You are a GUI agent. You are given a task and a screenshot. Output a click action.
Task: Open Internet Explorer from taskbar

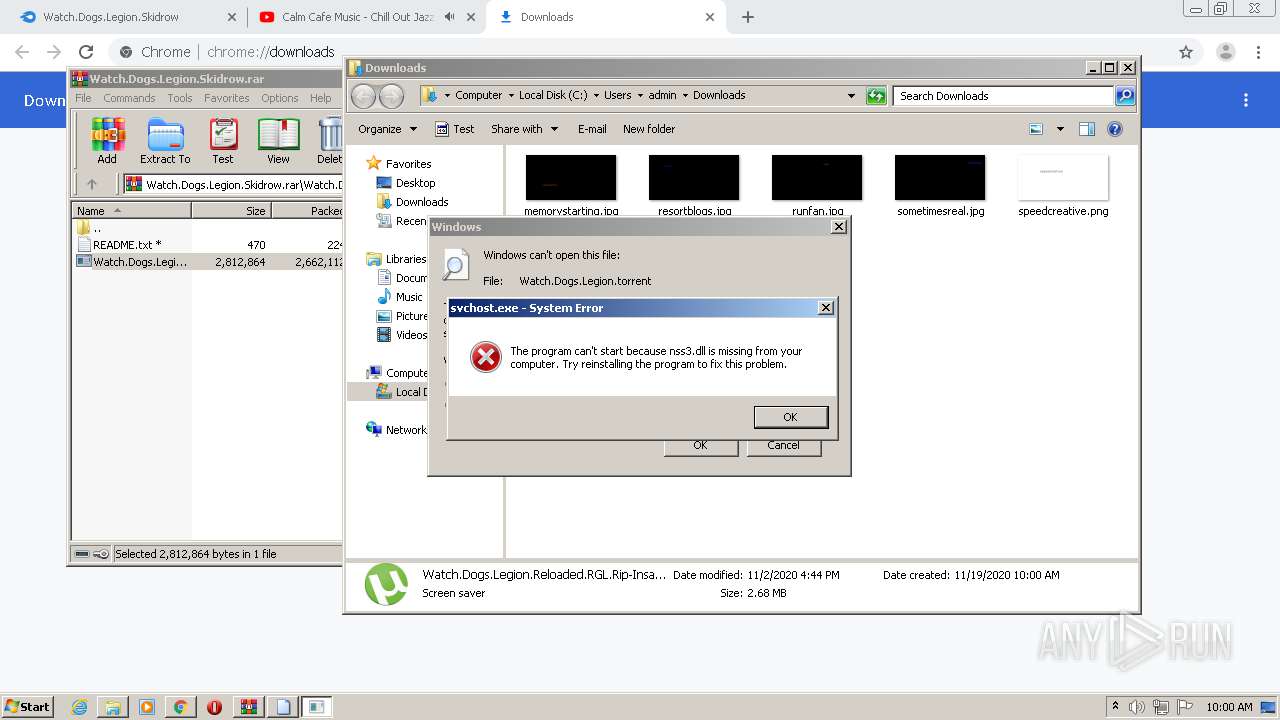click(80, 707)
